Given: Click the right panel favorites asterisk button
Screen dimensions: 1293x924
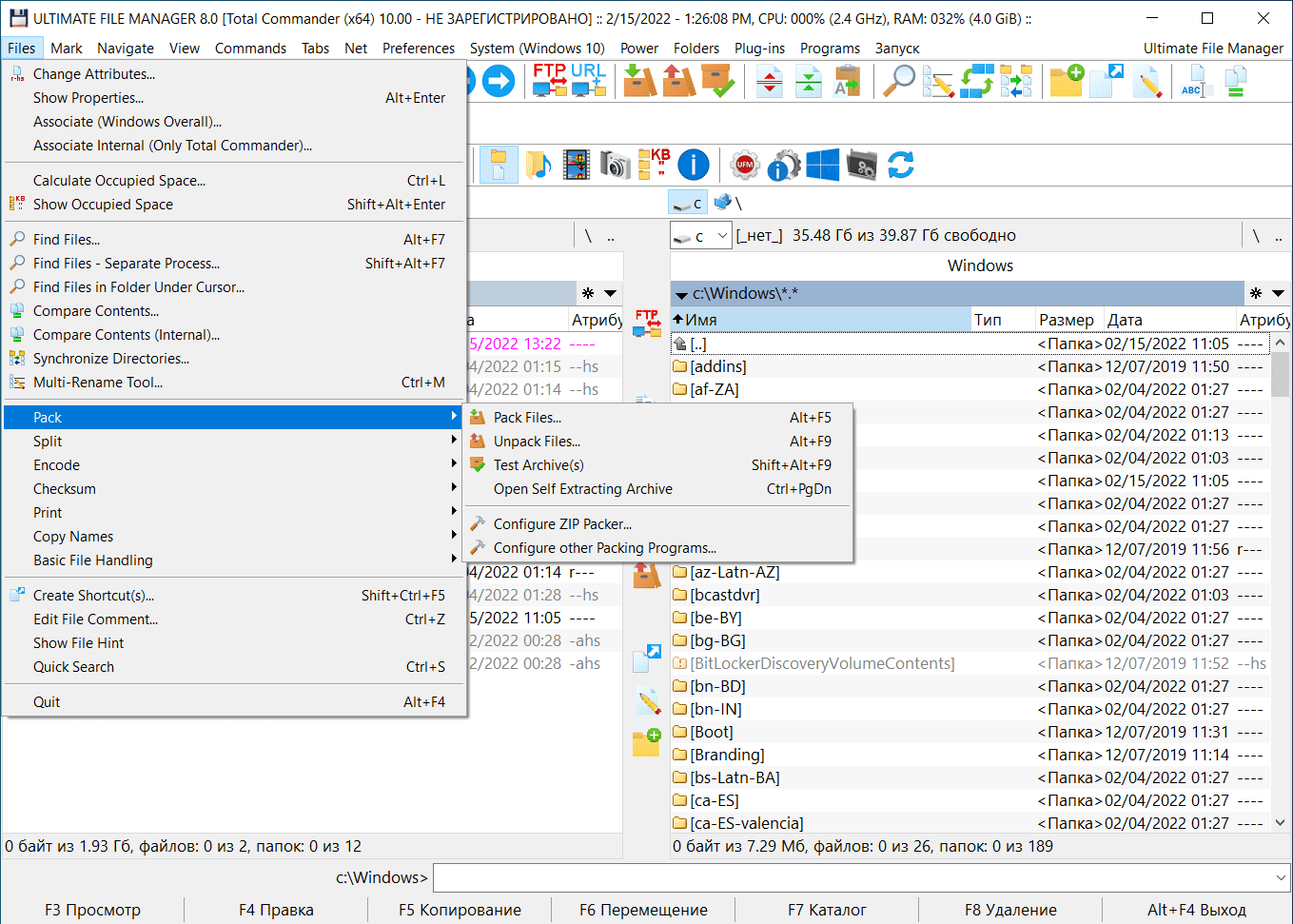Looking at the screenshot, I should click(1256, 293).
